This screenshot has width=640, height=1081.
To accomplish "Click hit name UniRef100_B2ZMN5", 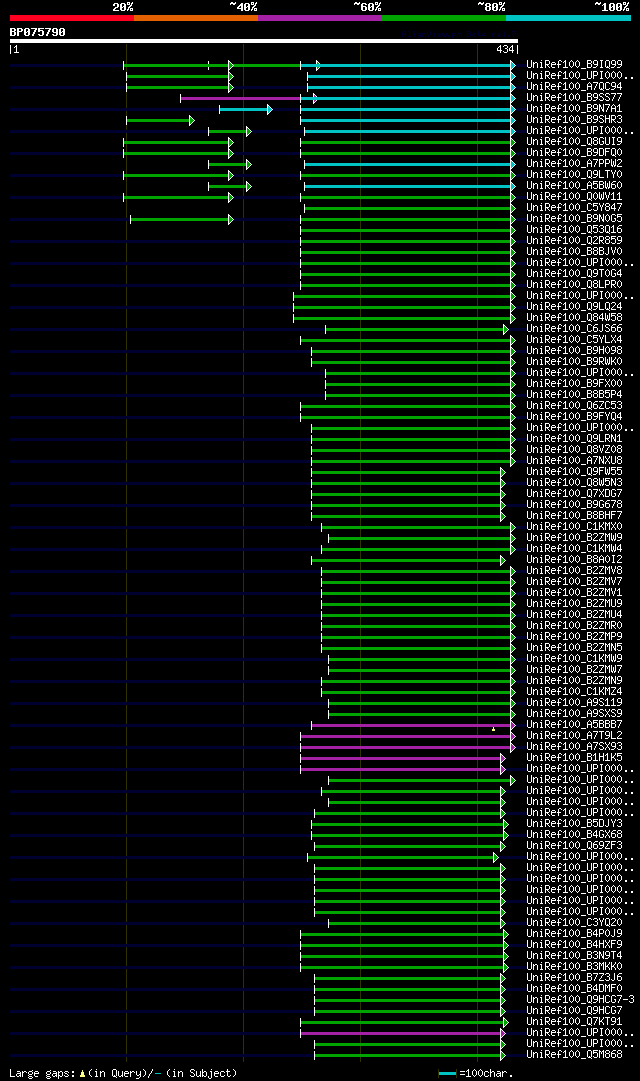I will tap(574, 648).
